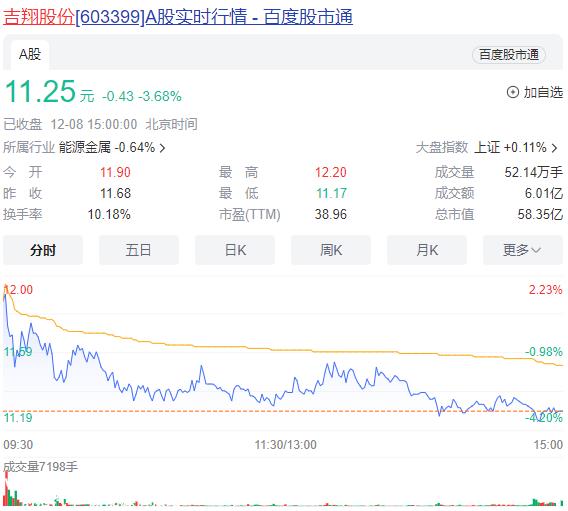Switch to the 五日 chart tab

139,250
